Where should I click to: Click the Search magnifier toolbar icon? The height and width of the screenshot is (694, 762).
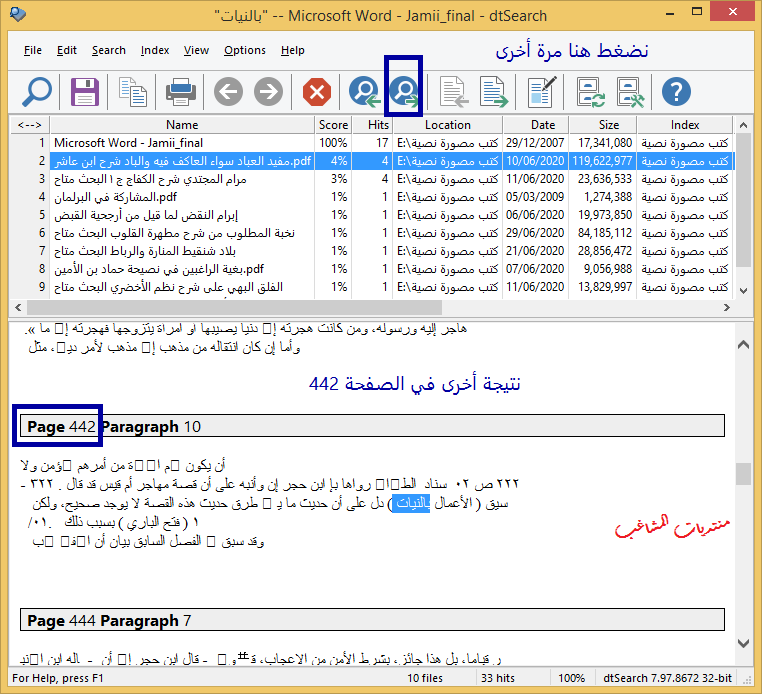[x=36, y=93]
